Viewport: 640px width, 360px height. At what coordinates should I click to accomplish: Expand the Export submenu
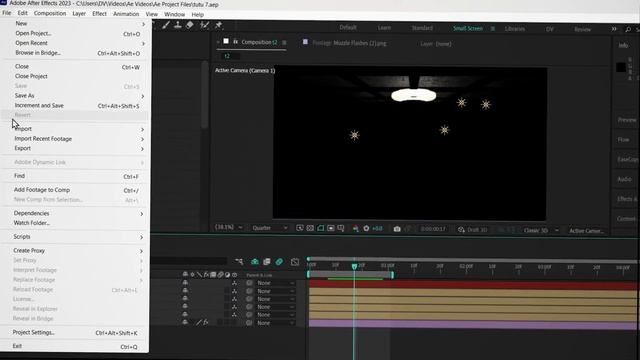pos(76,148)
